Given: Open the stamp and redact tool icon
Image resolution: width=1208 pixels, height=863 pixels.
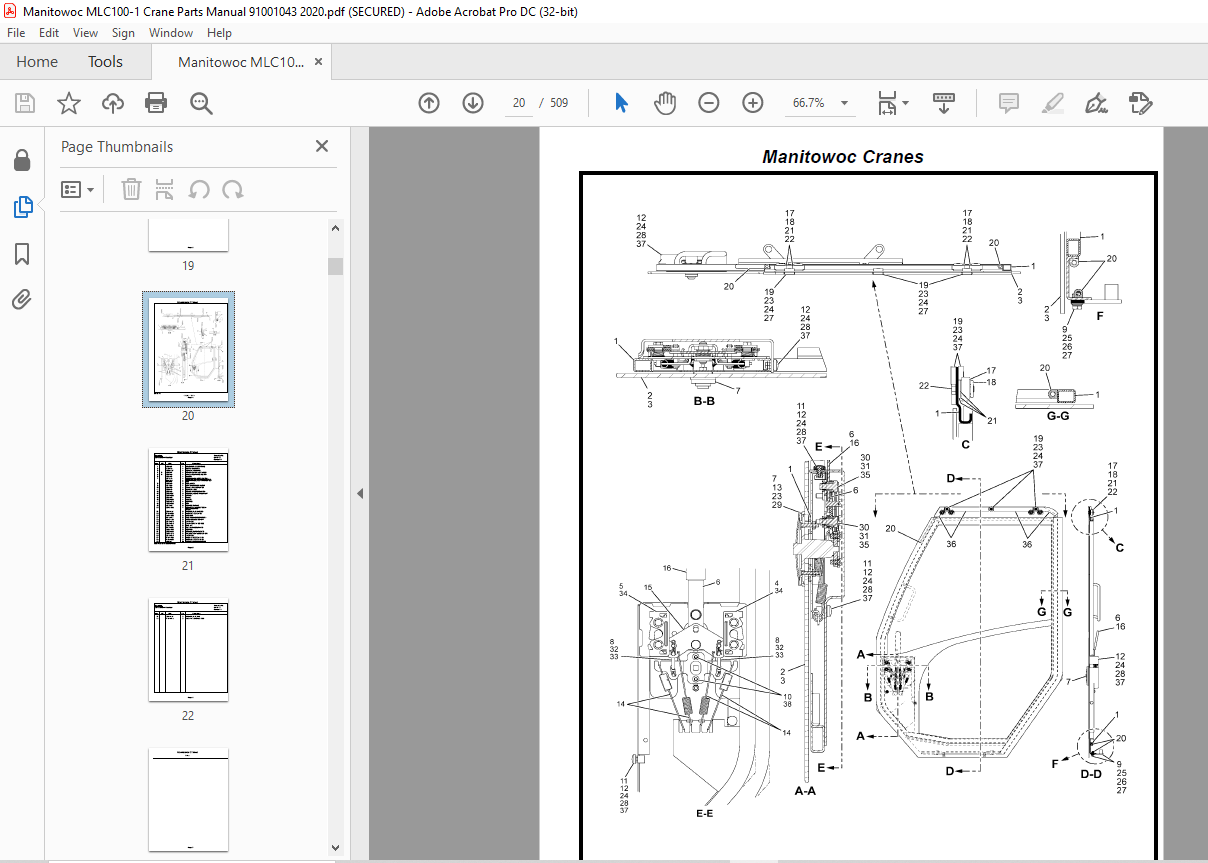Looking at the screenshot, I should point(1140,103).
